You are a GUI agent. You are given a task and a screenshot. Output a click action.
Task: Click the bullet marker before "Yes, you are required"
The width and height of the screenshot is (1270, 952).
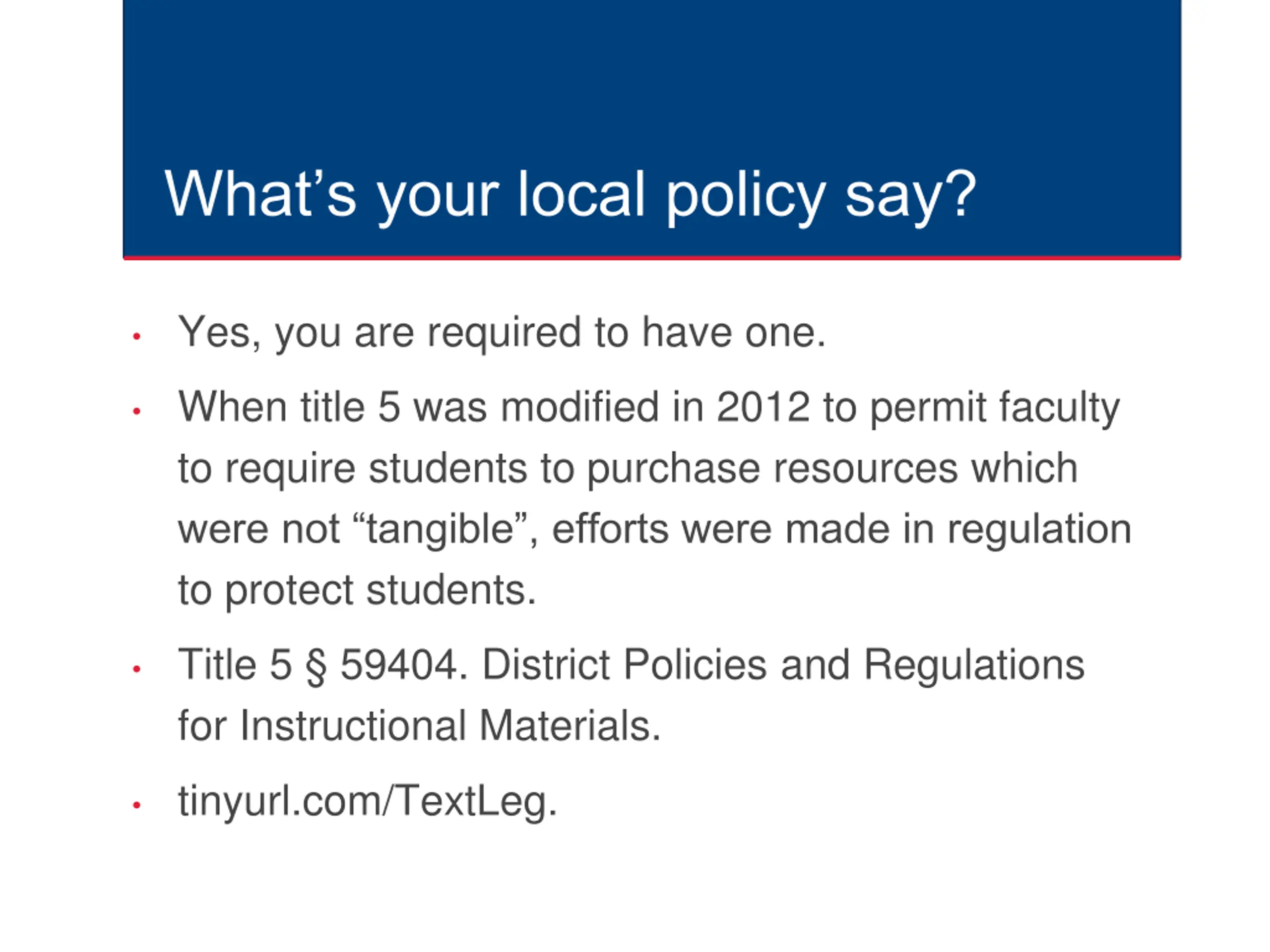click(x=136, y=336)
